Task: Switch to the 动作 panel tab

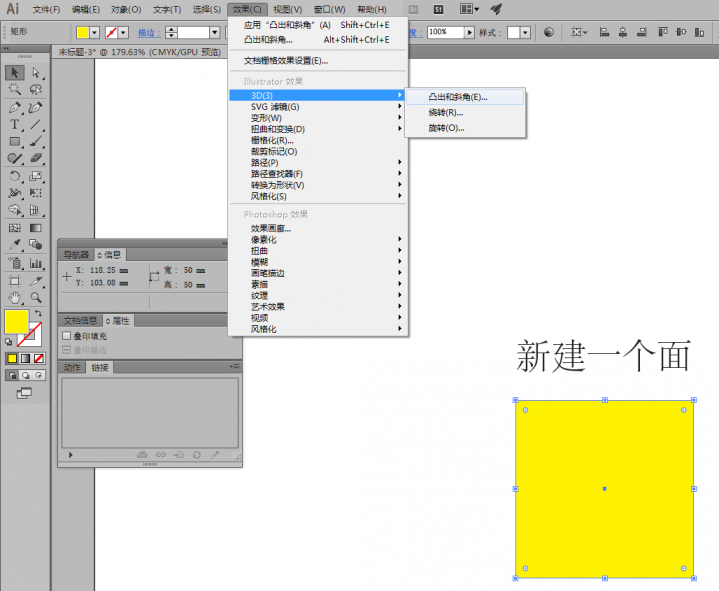Action: [x=72, y=367]
